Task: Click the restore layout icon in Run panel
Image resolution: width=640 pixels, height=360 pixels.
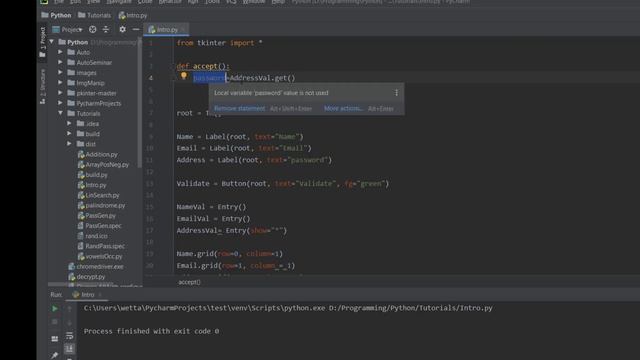Action: pos(54,339)
